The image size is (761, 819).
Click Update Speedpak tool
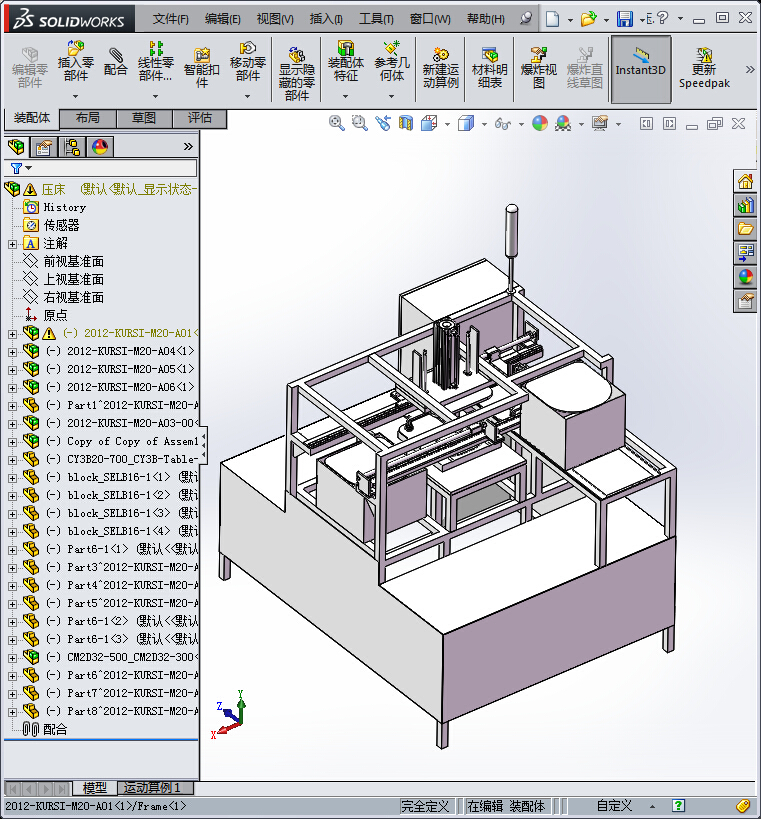(x=704, y=68)
